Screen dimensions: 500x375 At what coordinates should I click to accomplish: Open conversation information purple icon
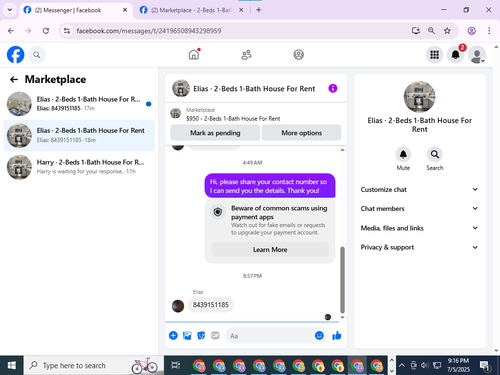[x=333, y=88]
